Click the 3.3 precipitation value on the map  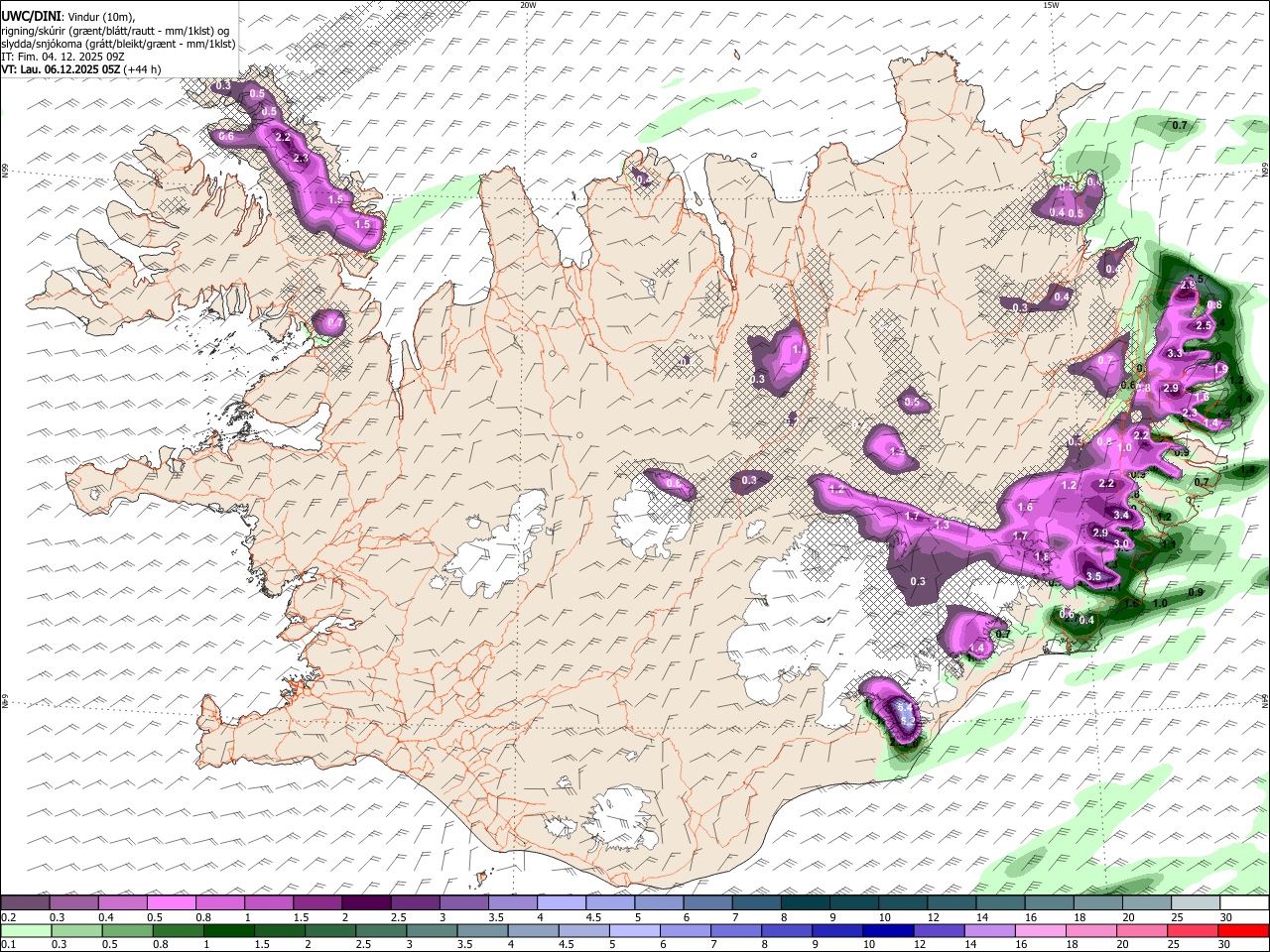click(1175, 353)
